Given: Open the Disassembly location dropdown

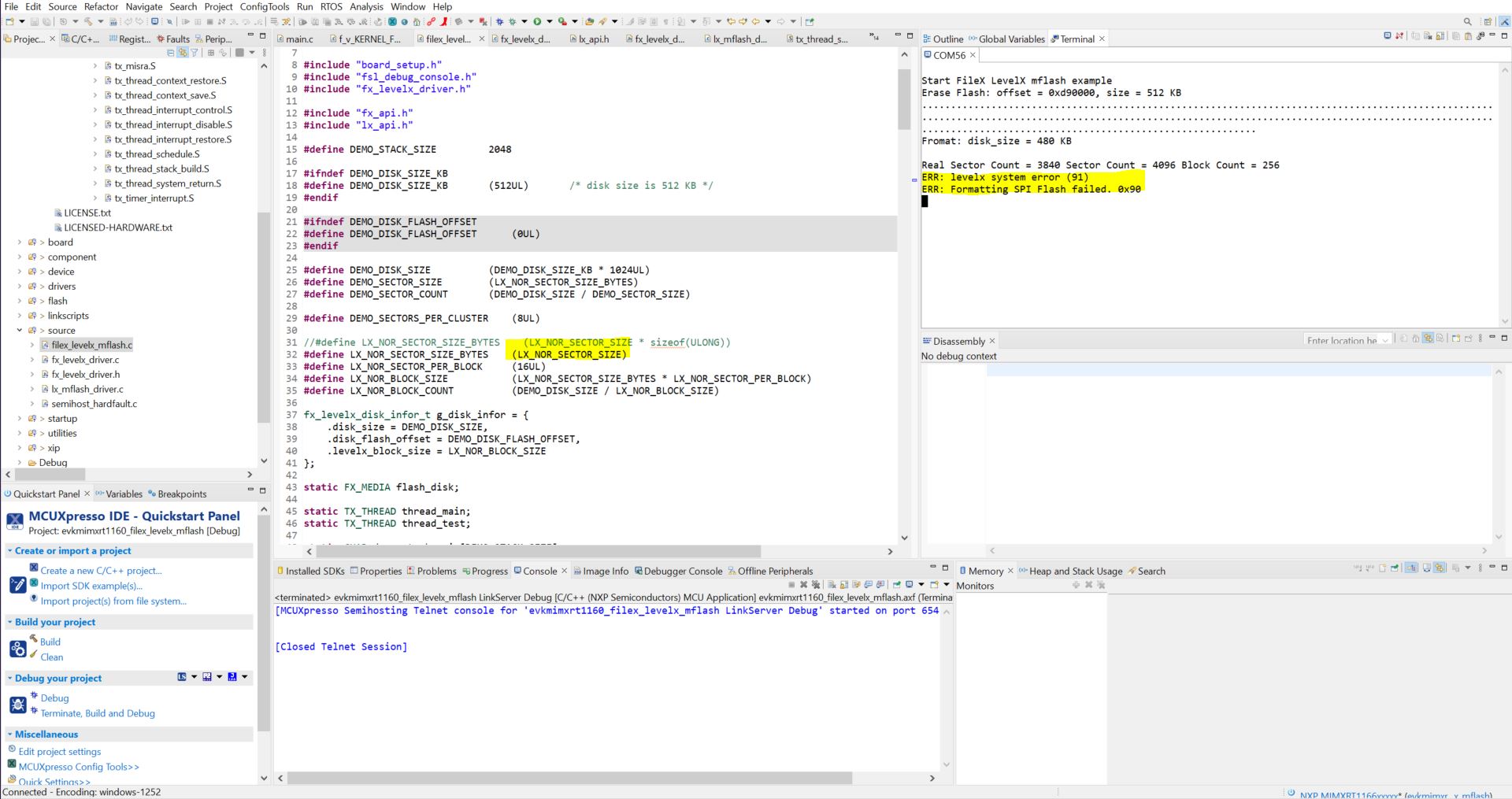Looking at the screenshot, I should (1385, 341).
